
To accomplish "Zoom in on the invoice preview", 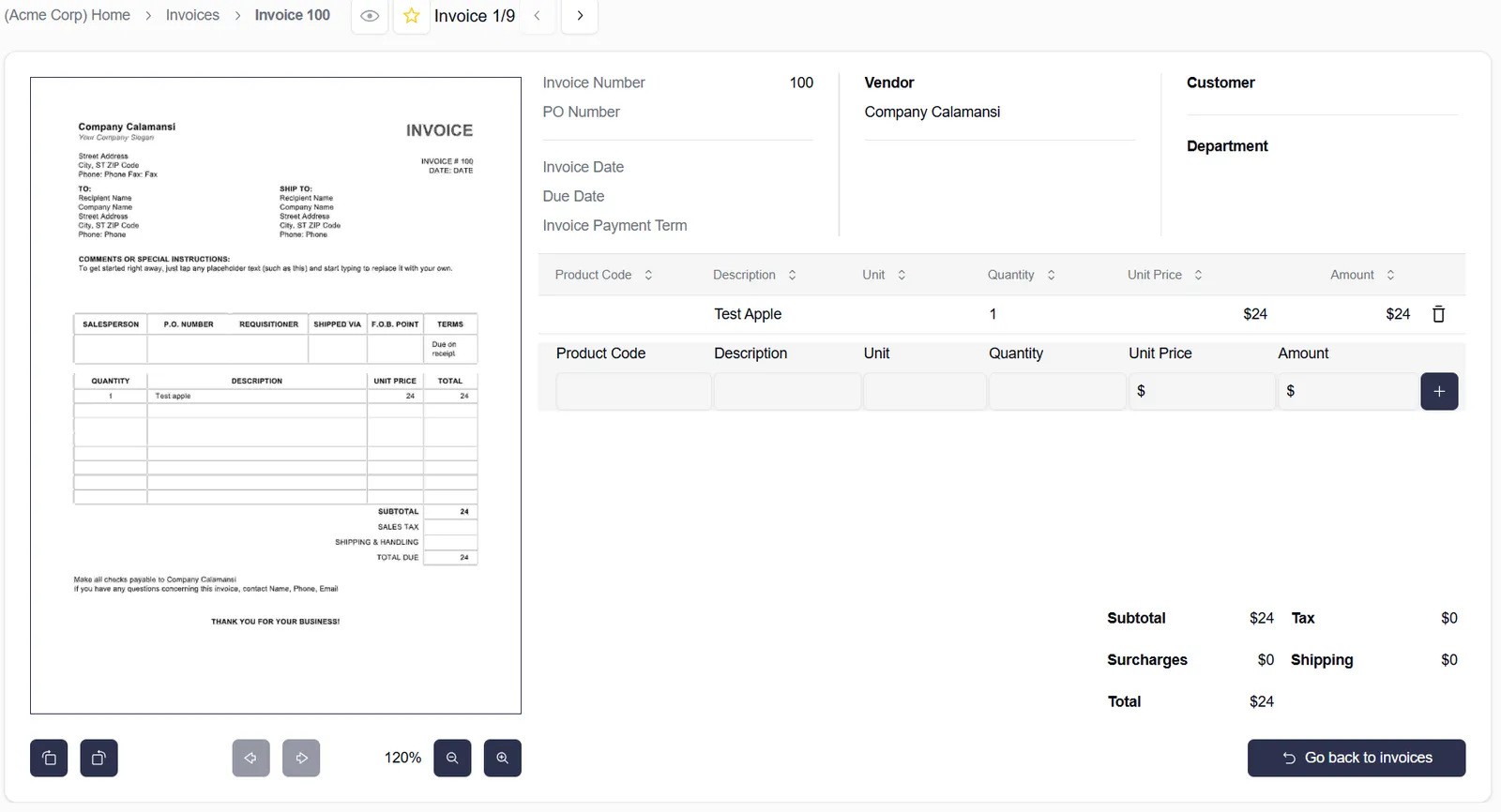I will 503,758.
